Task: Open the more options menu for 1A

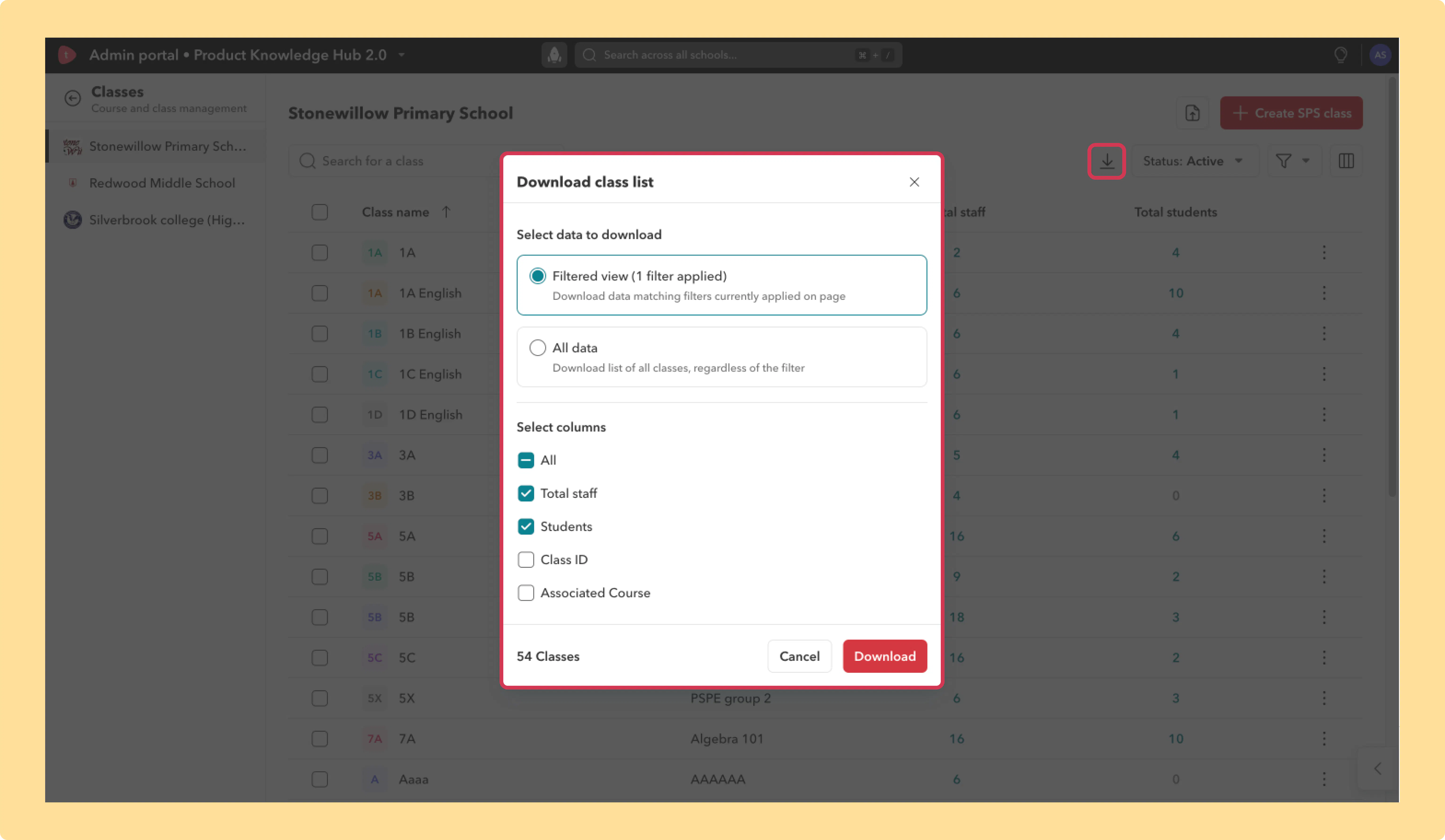Action: pos(1324,253)
